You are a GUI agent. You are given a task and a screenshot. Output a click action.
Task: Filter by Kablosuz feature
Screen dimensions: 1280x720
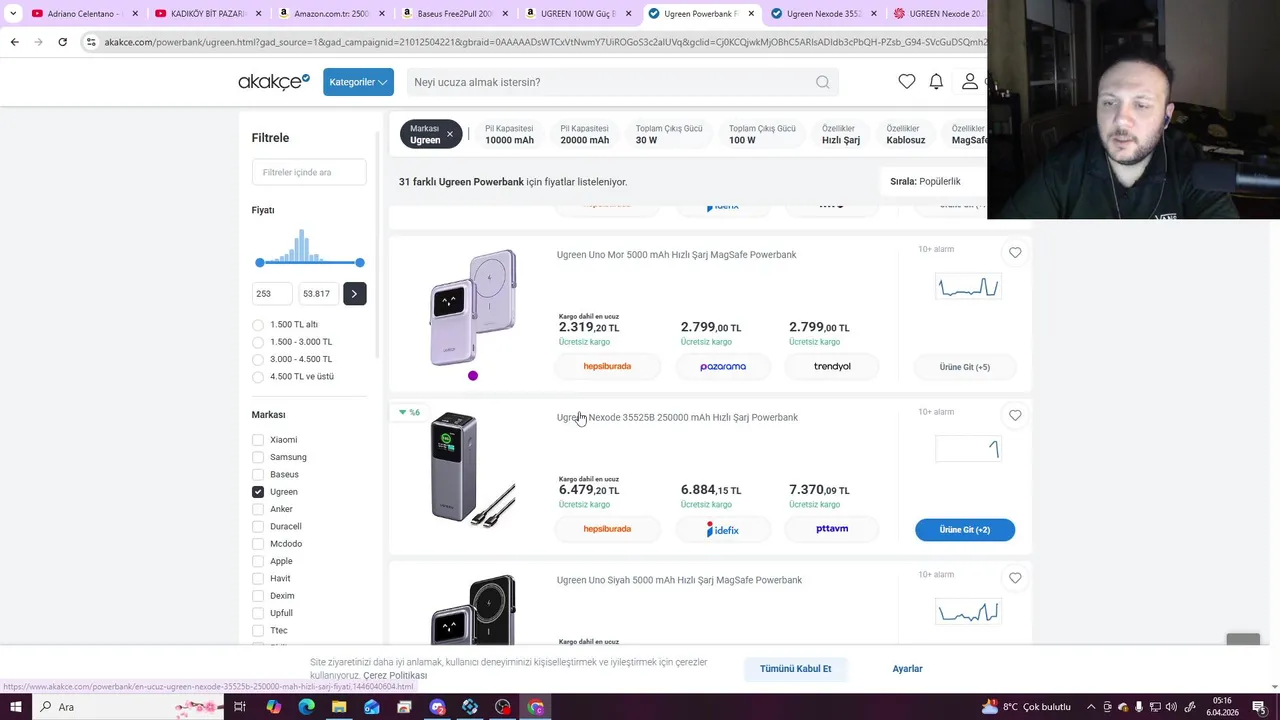906,134
